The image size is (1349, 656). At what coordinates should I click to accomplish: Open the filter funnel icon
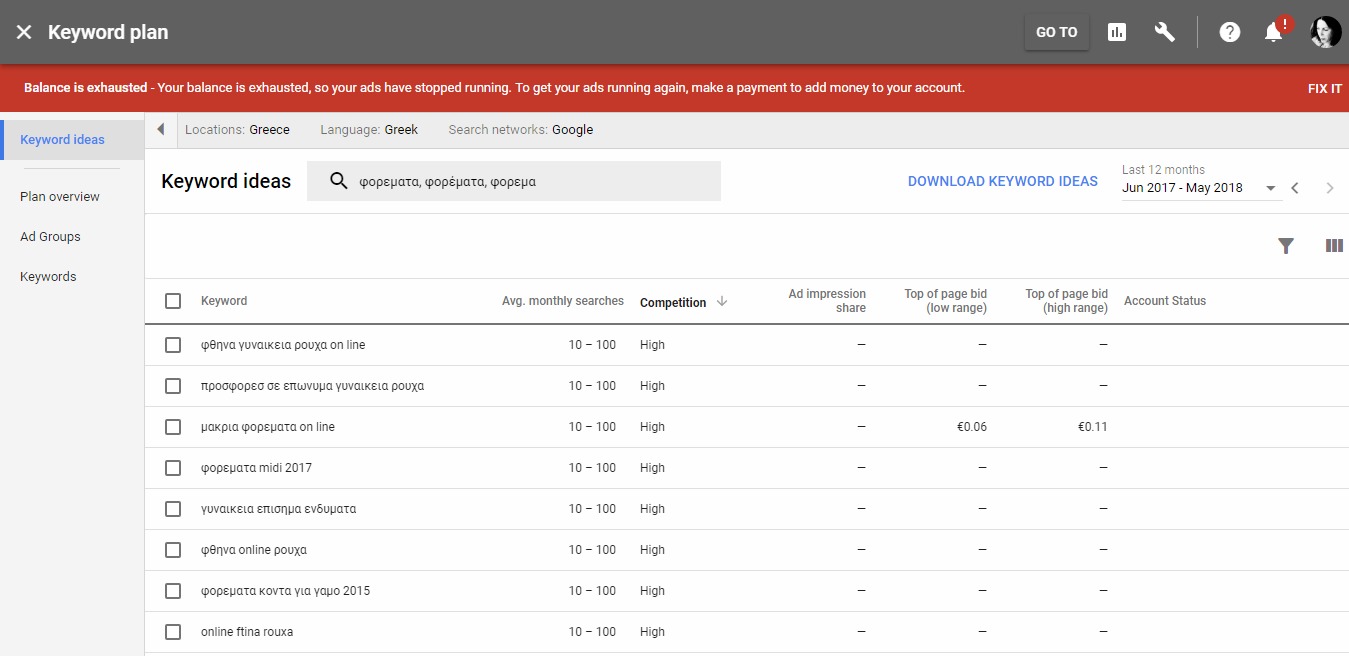1286,246
